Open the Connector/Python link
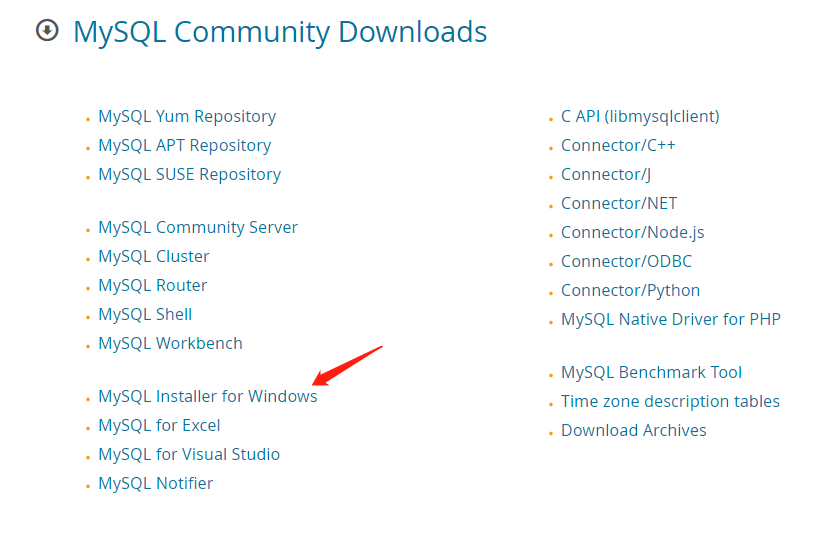 (x=631, y=290)
